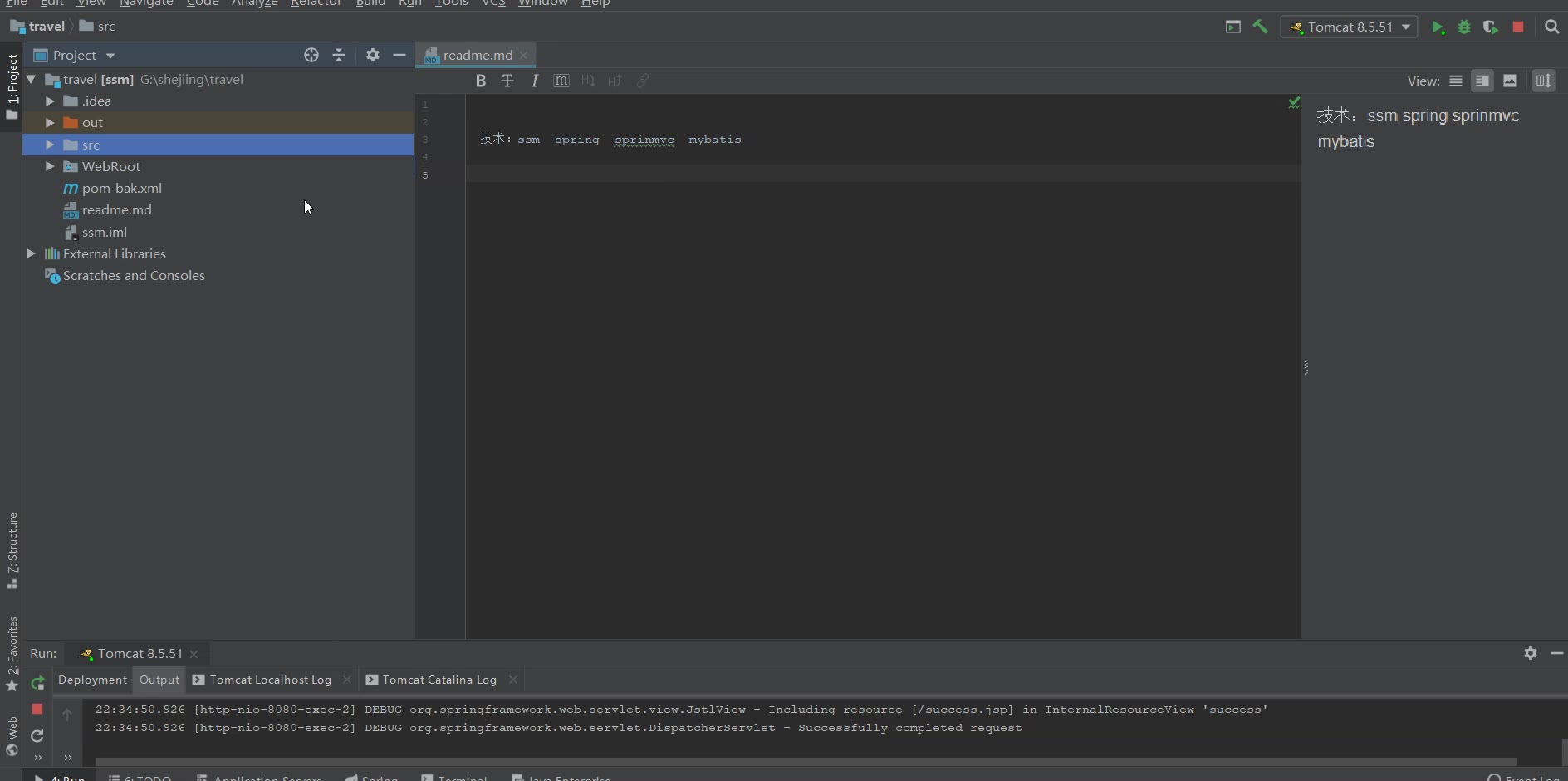Click the locate-file crosshair icon in Project panel
The width and height of the screenshot is (1568, 781).
[x=311, y=55]
